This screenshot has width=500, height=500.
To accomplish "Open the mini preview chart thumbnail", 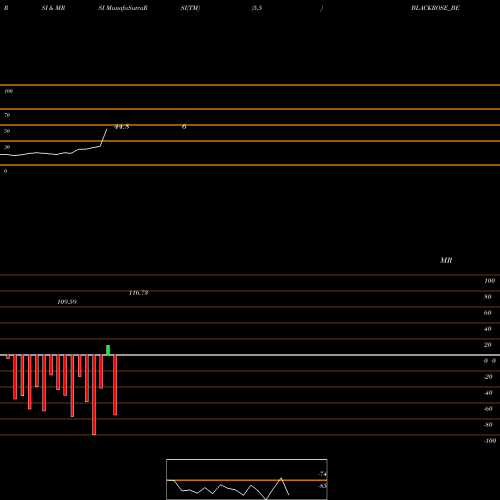I will [x=247, y=479].
